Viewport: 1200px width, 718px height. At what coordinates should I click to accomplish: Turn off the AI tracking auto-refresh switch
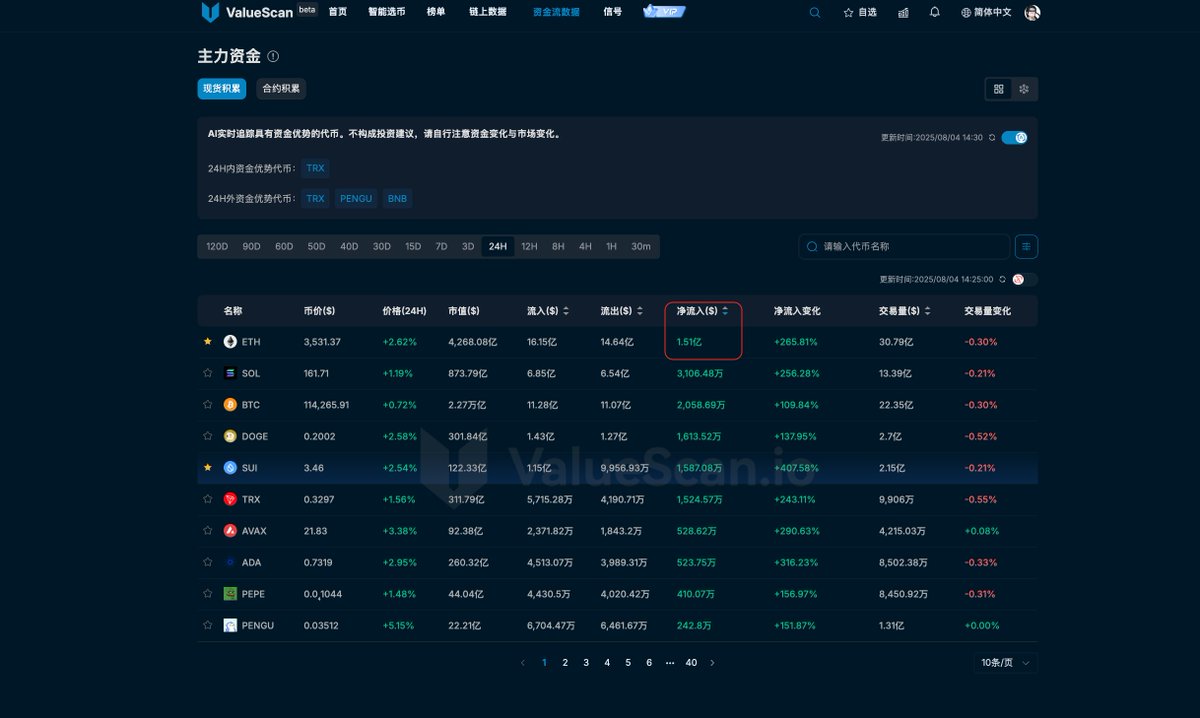point(1014,138)
